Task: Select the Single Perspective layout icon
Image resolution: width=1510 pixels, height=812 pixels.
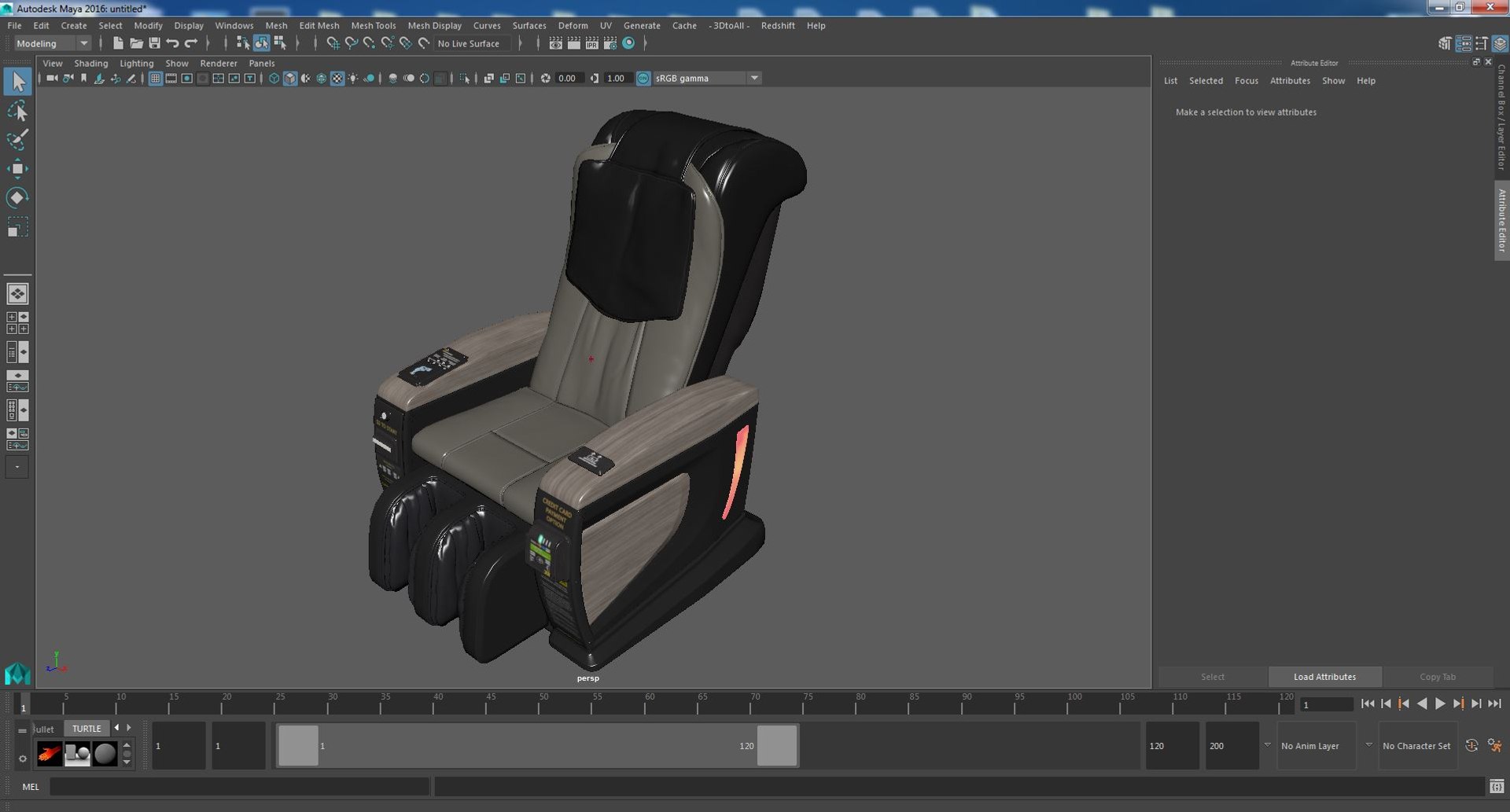Action: 17,294
